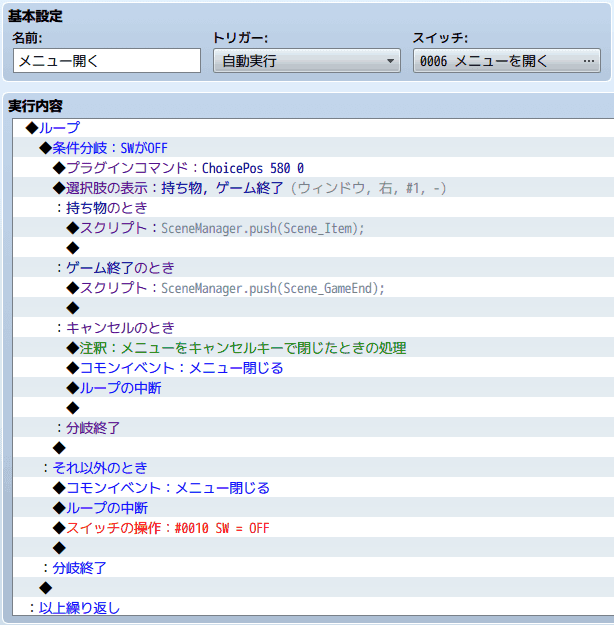Select empty ◆ row below スイッチの操作
Screen dimensions: 614x625
pyautogui.click(x=313, y=548)
